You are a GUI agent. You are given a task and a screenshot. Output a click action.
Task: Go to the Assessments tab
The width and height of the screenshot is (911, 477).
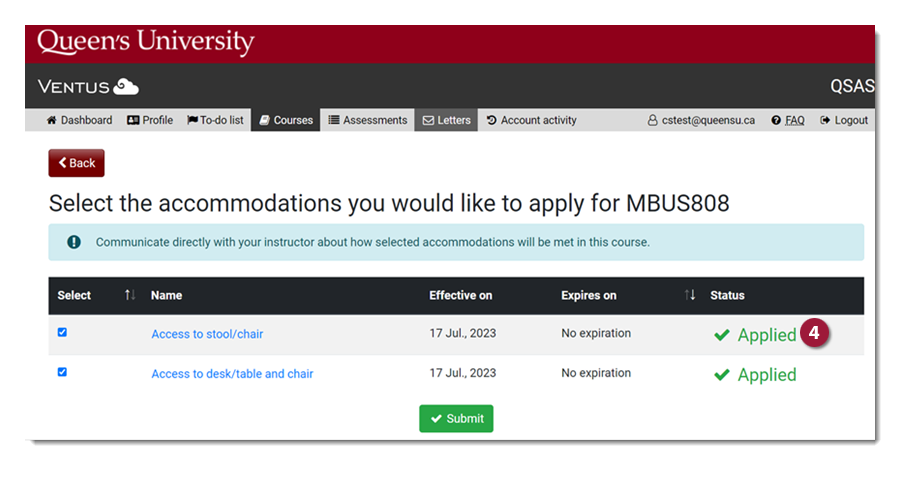click(367, 120)
